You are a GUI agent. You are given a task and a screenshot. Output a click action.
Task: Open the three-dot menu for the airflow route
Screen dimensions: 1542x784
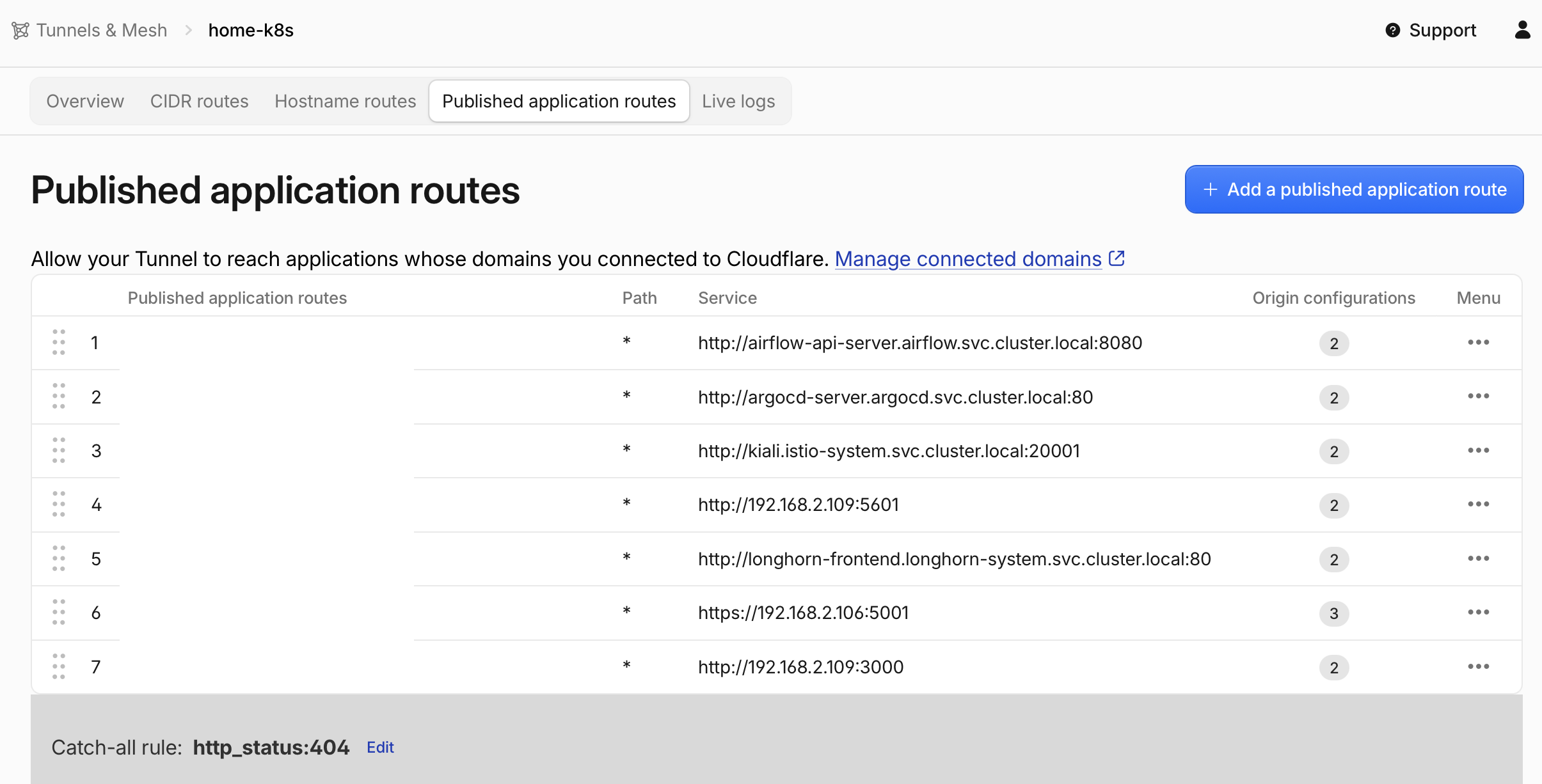(x=1479, y=342)
